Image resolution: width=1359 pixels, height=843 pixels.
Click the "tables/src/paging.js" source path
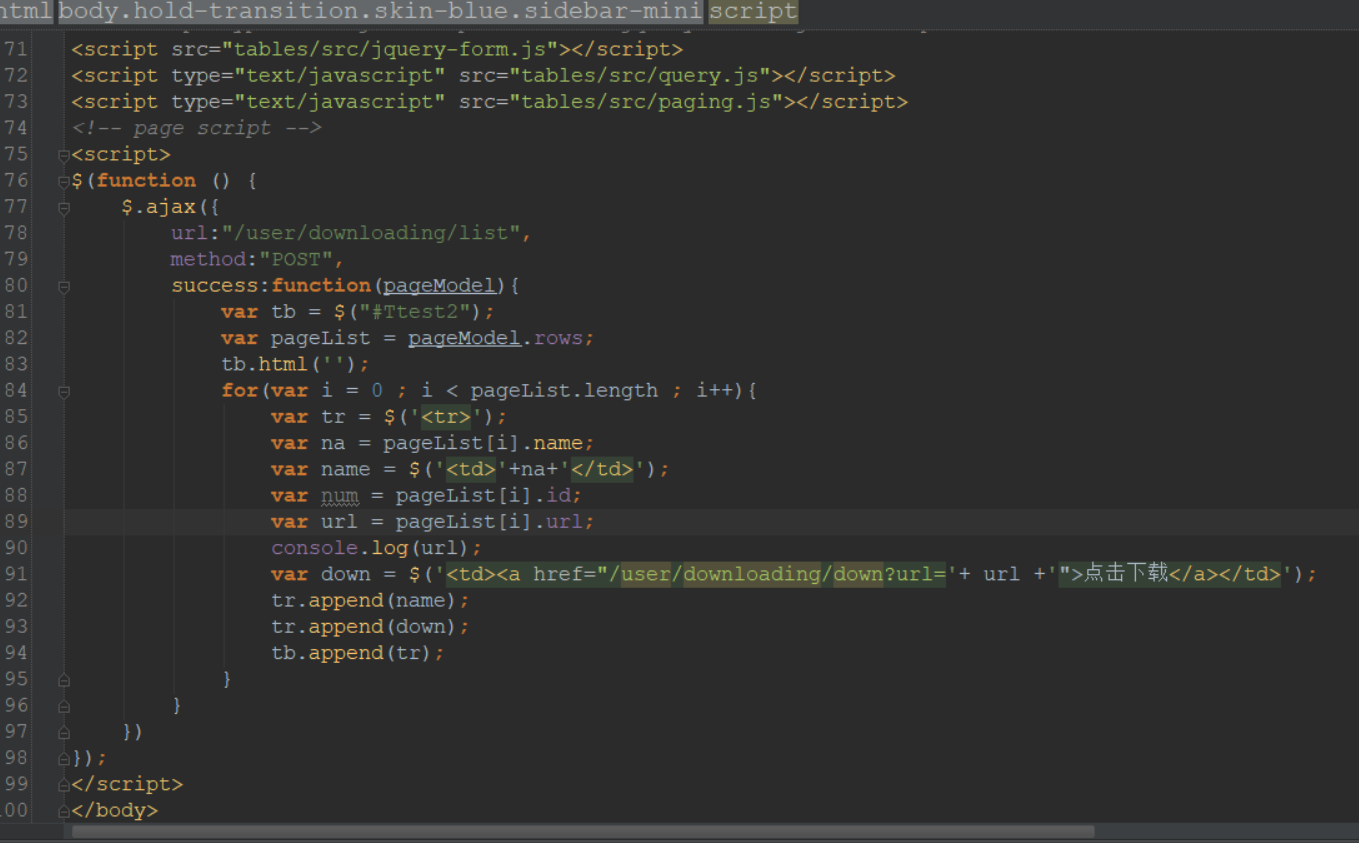(646, 101)
